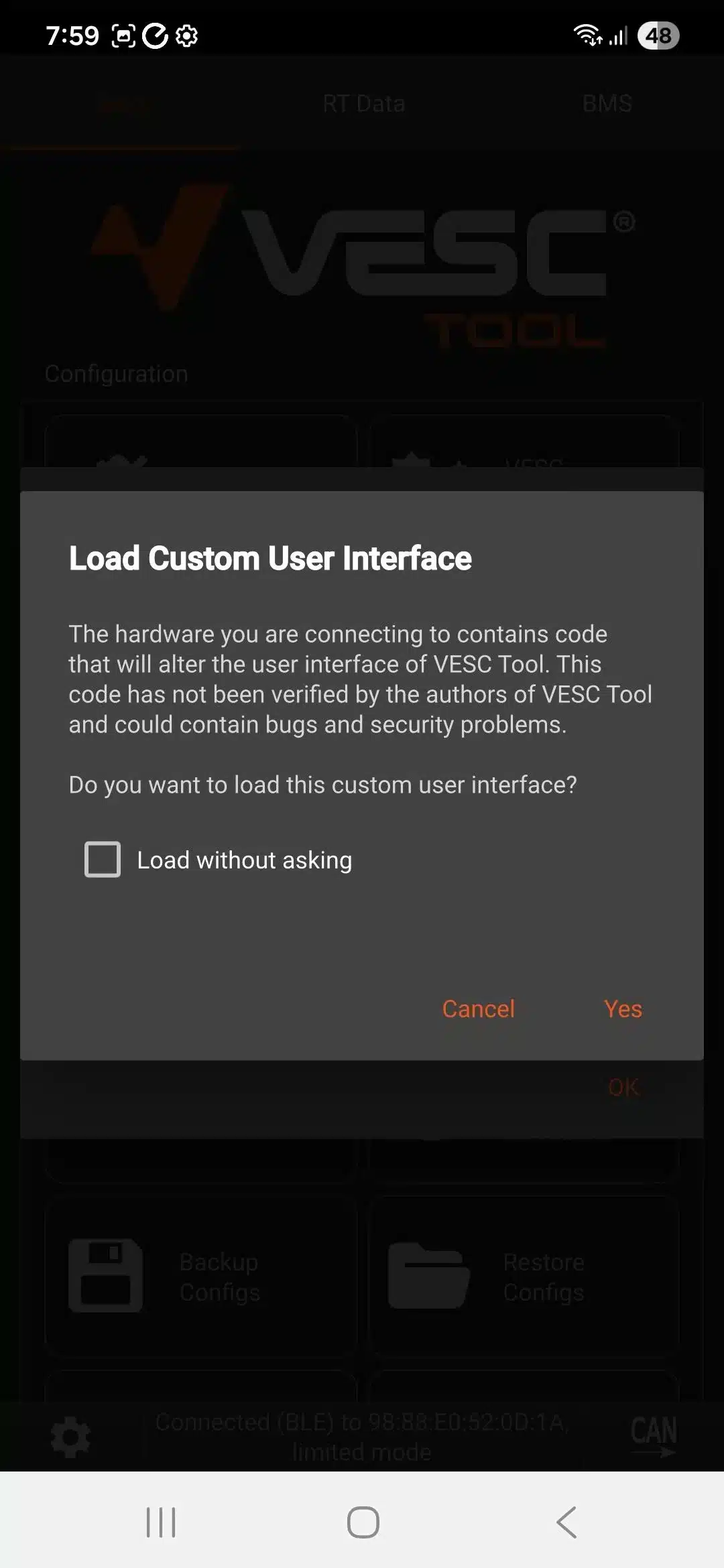Click the Load without asking label

[x=244, y=860]
